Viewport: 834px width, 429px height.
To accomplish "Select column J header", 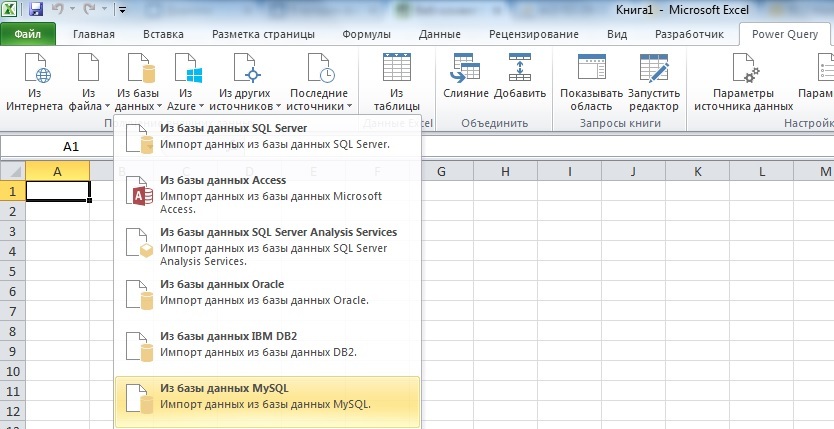I will pyautogui.click(x=633, y=171).
